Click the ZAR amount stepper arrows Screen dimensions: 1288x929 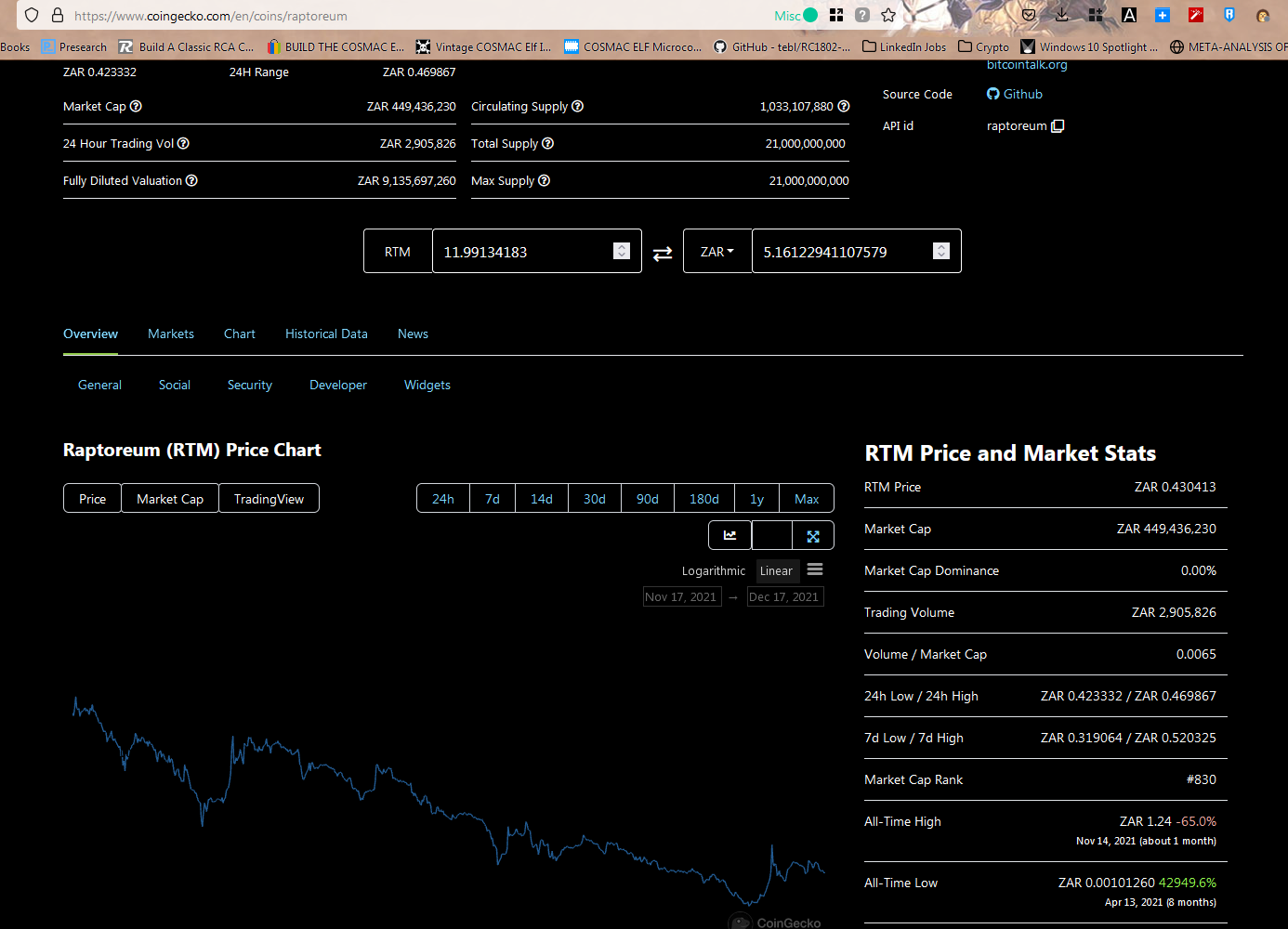(941, 251)
